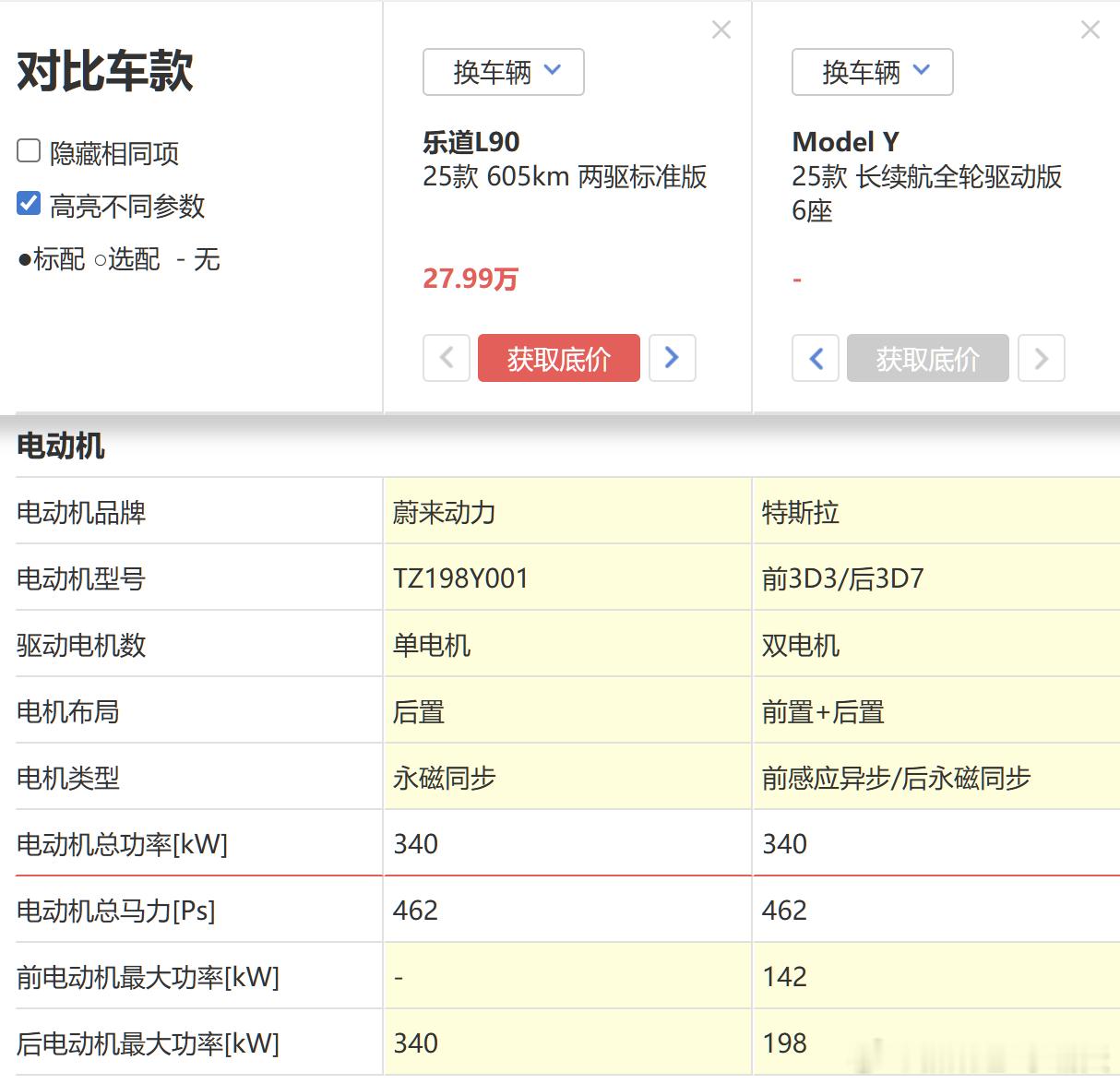Select 蔚来动力 cell

coord(567,512)
